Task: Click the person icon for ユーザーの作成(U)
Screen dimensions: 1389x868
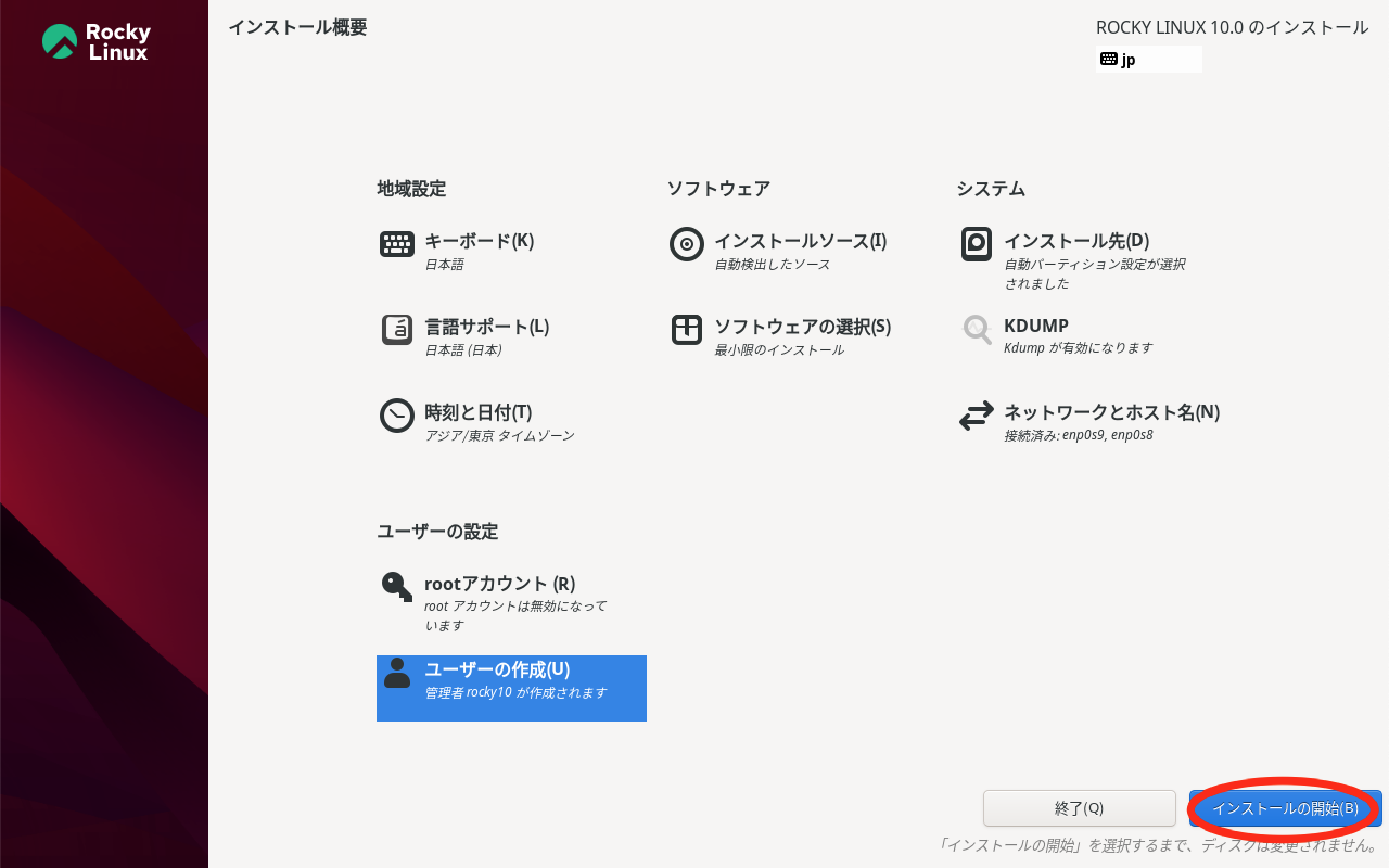Action: (397, 673)
